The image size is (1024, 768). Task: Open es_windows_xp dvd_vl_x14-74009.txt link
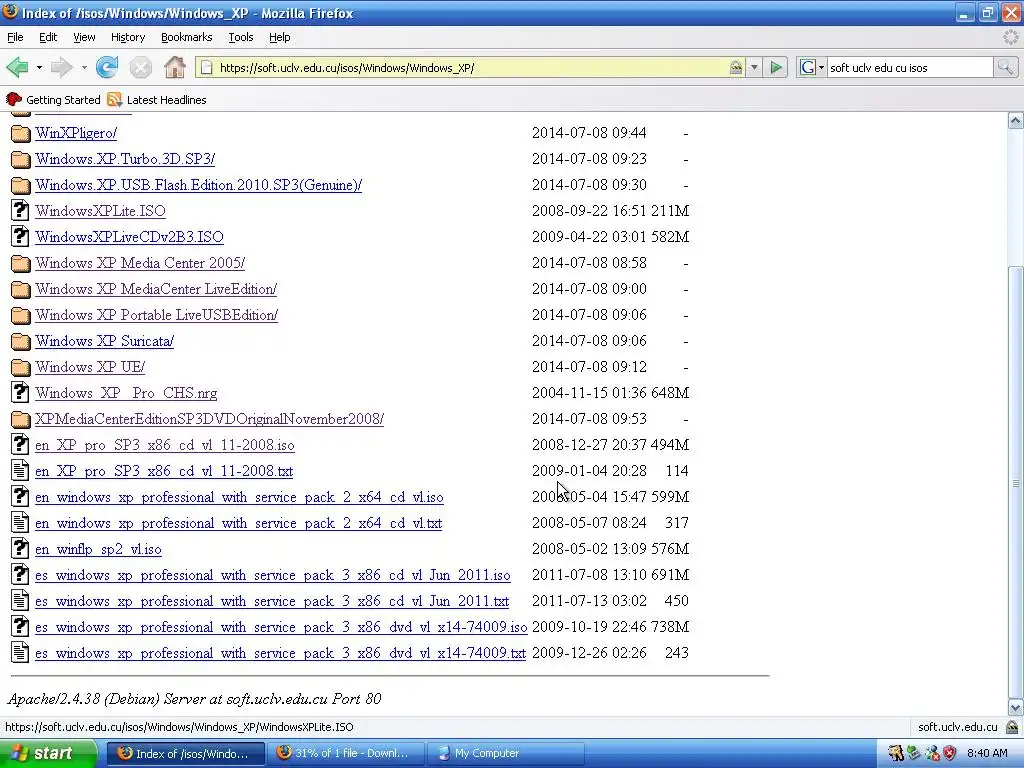click(x=280, y=654)
